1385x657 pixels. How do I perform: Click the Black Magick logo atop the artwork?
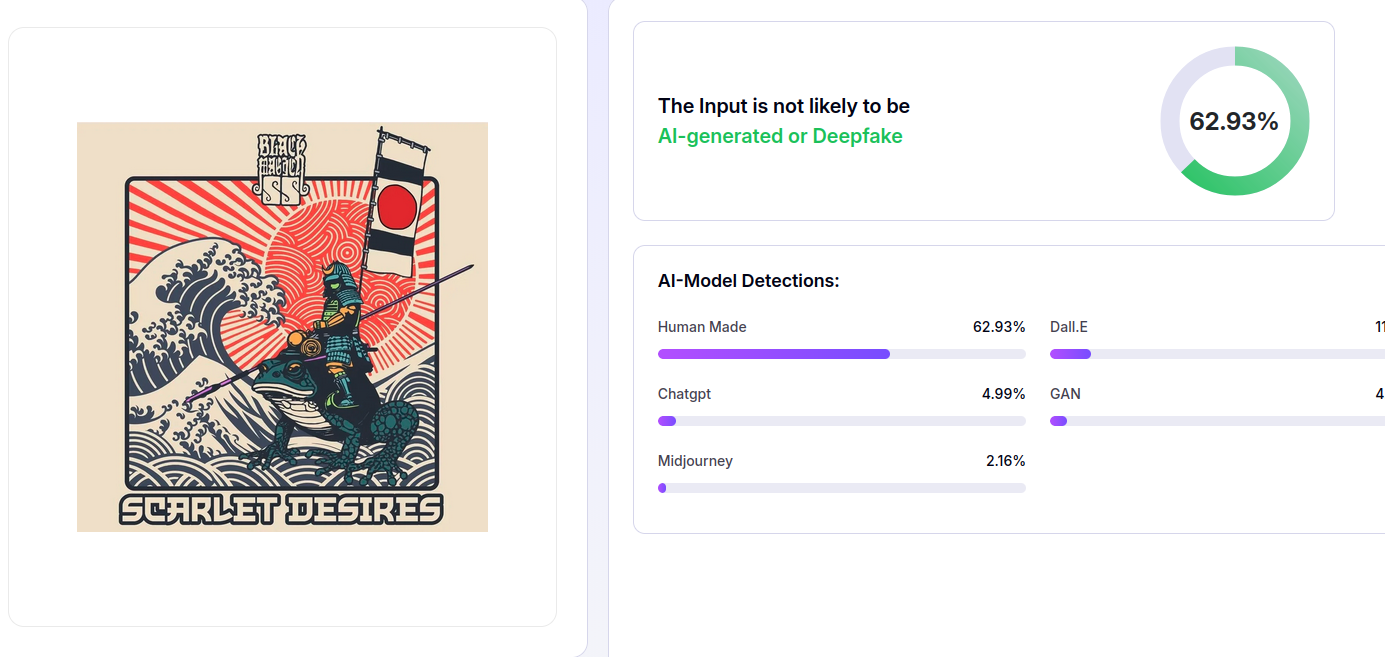pyautogui.click(x=281, y=169)
